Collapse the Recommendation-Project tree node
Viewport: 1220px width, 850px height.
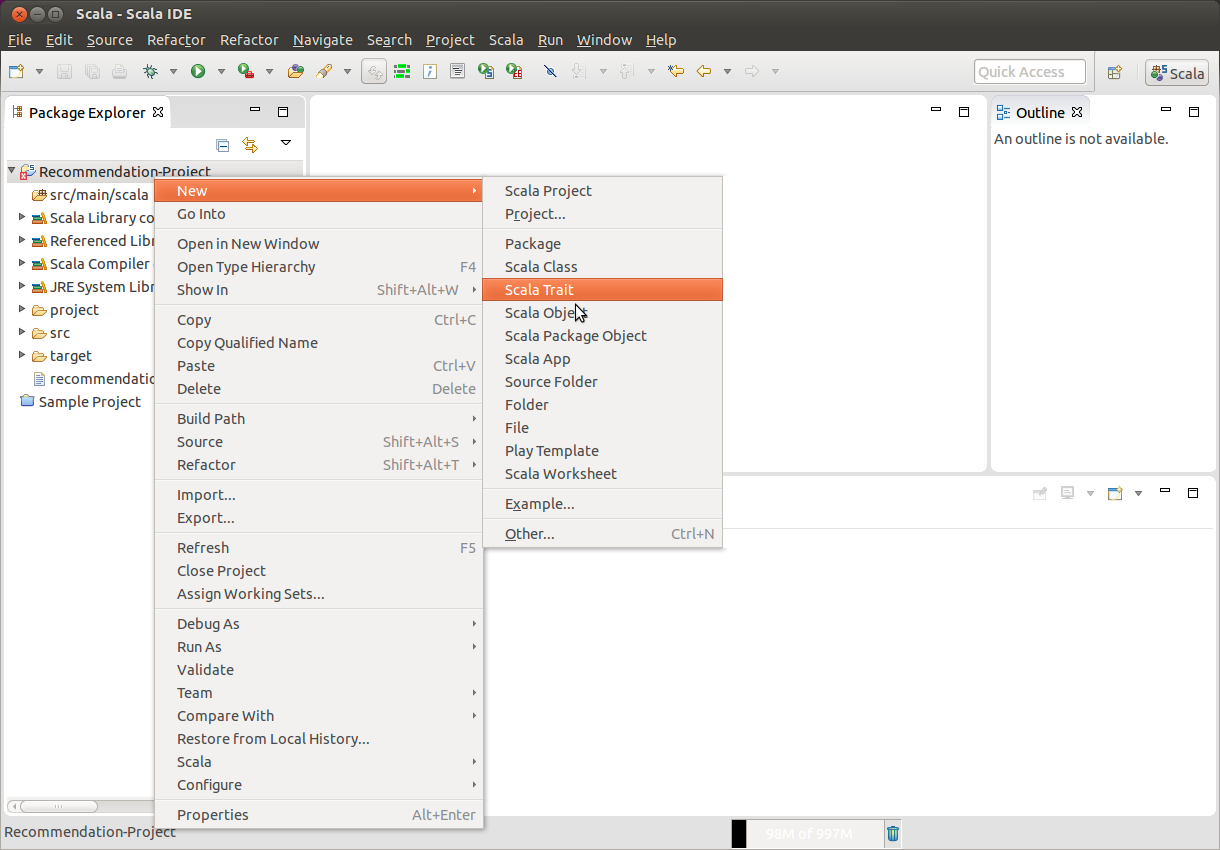click(x=11, y=171)
